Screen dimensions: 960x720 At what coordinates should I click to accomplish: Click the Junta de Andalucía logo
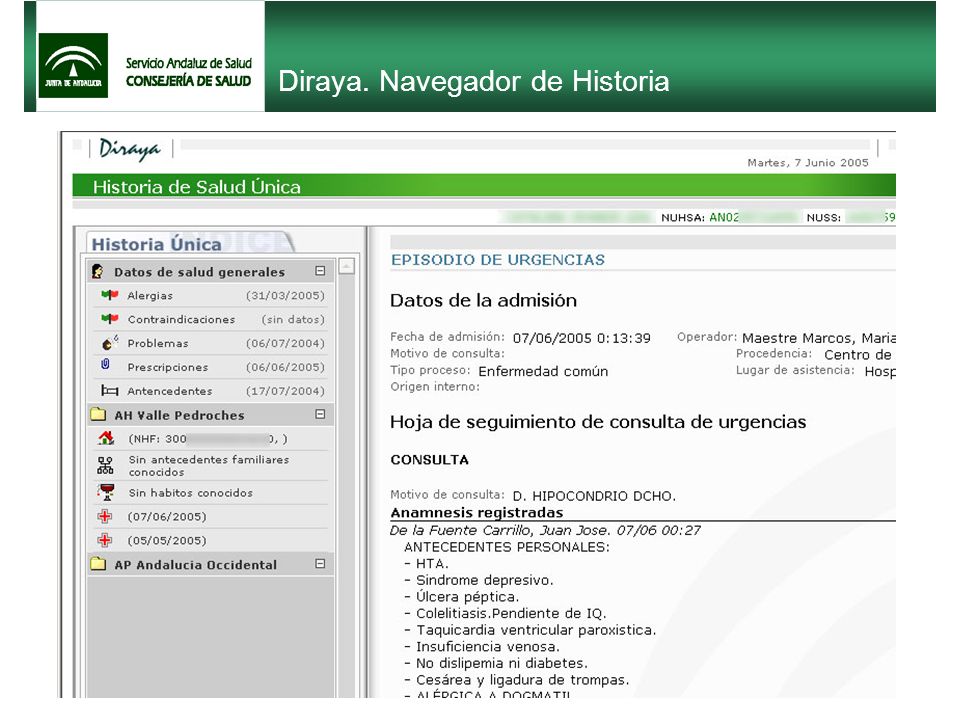[73, 66]
